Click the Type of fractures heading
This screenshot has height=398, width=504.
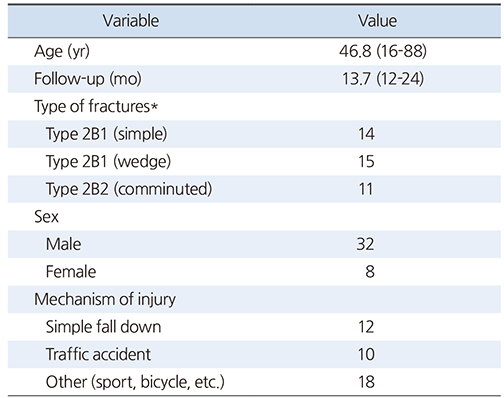pos(96,107)
